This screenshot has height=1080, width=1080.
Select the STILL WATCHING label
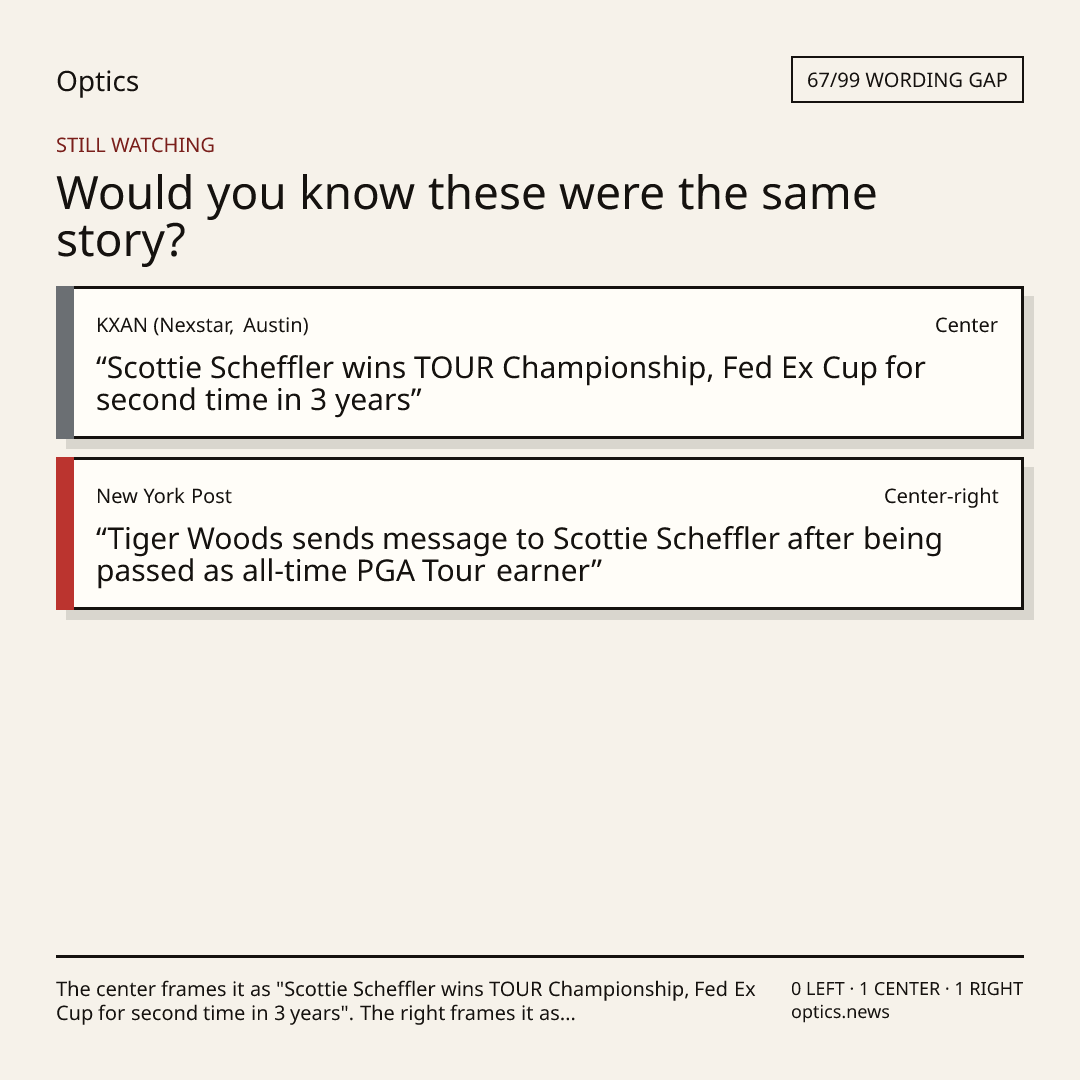point(135,145)
